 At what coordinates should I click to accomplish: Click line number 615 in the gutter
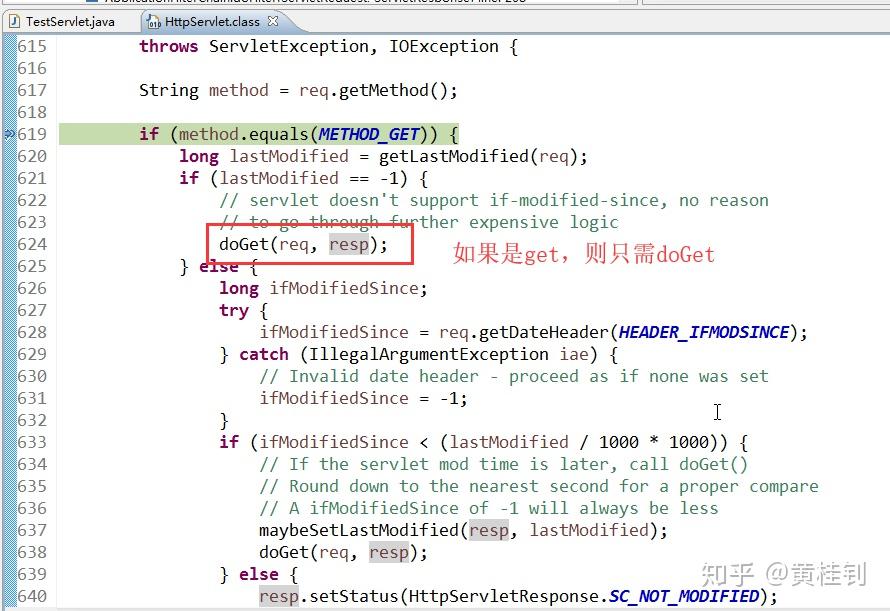click(32, 46)
